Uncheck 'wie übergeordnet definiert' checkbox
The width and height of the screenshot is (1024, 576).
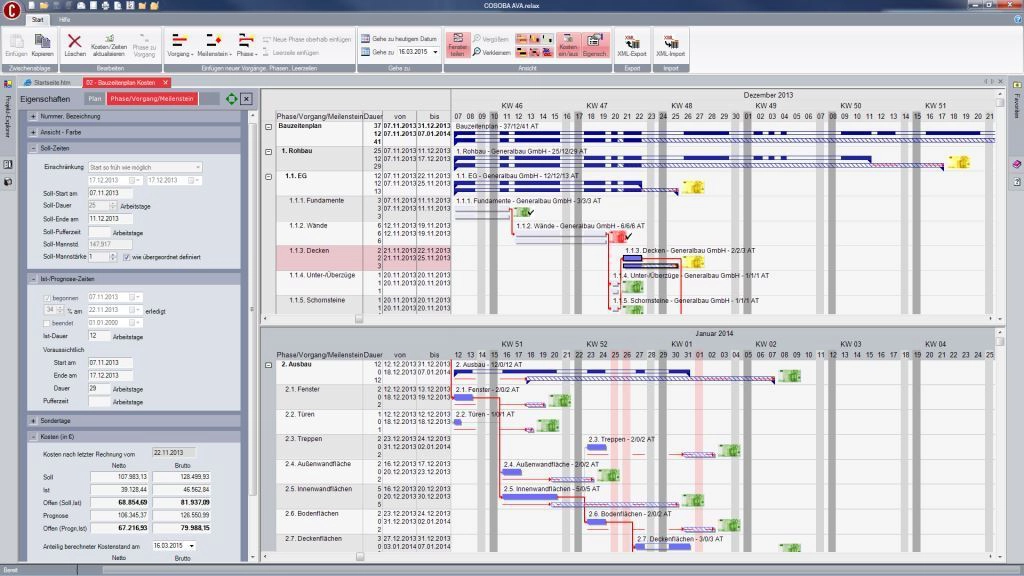(x=127, y=257)
